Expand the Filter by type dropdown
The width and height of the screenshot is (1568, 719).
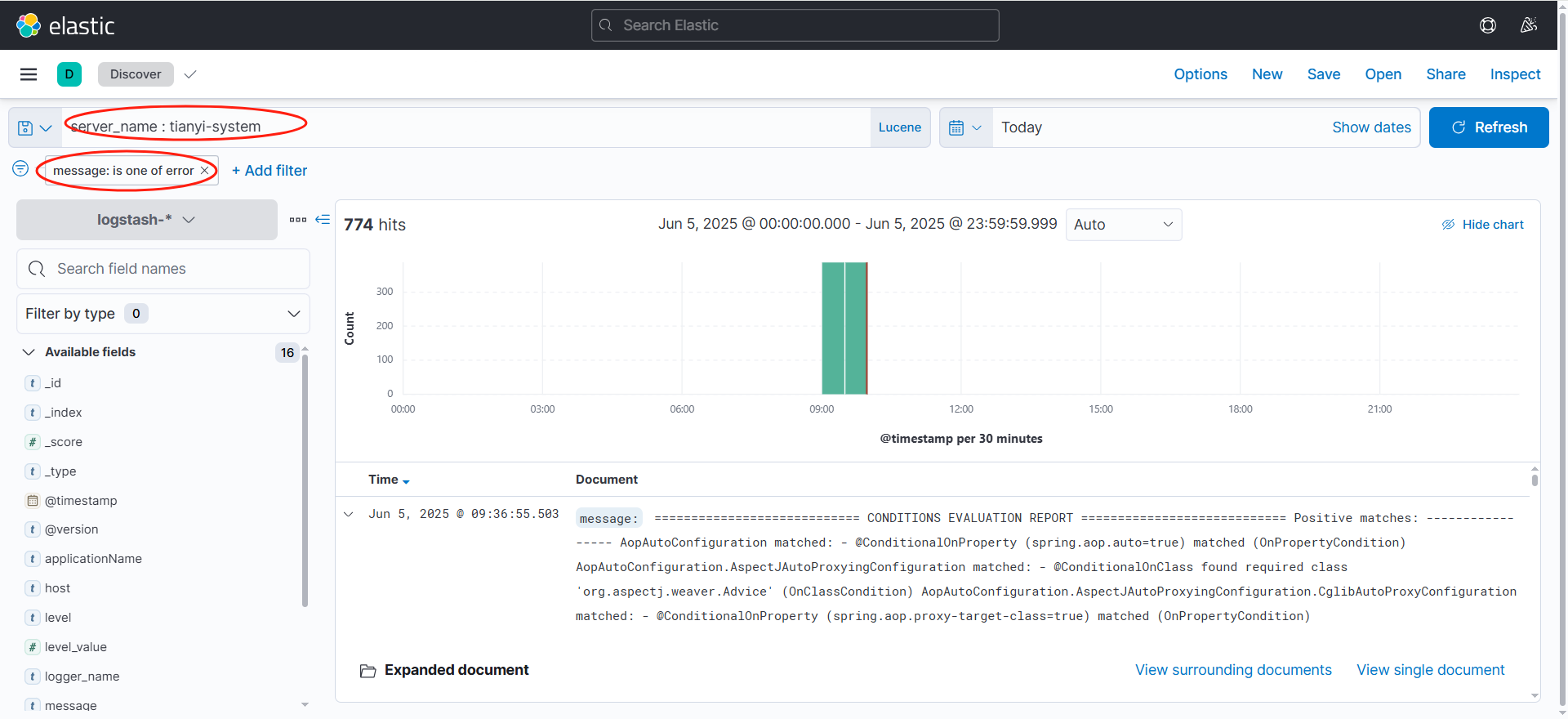click(x=163, y=314)
